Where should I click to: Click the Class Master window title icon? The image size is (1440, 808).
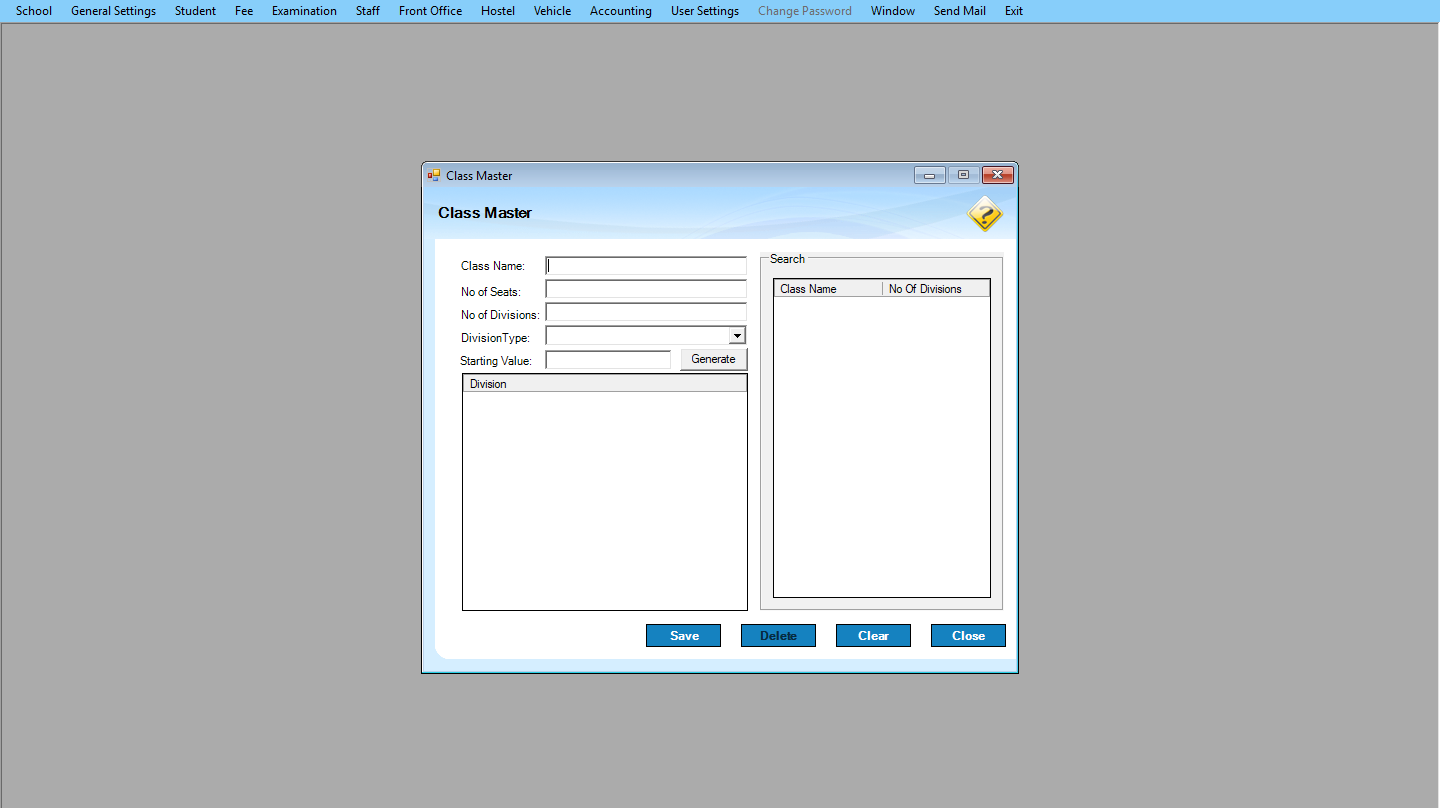(x=434, y=176)
